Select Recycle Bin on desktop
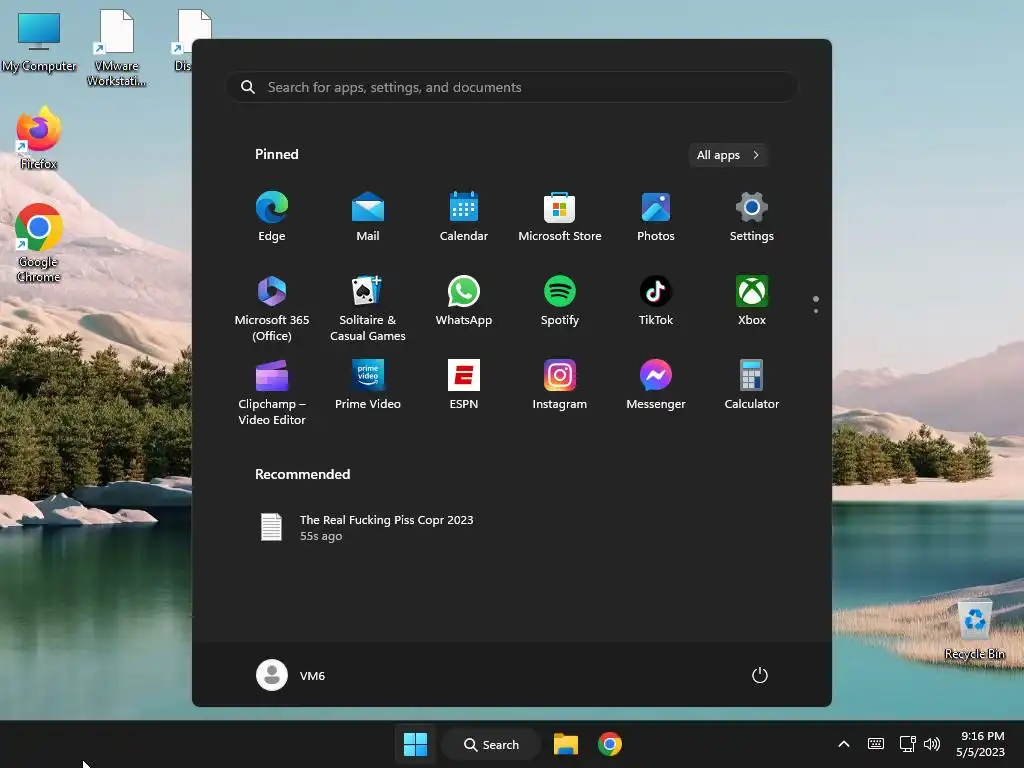The width and height of the screenshot is (1024, 768). point(974,630)
